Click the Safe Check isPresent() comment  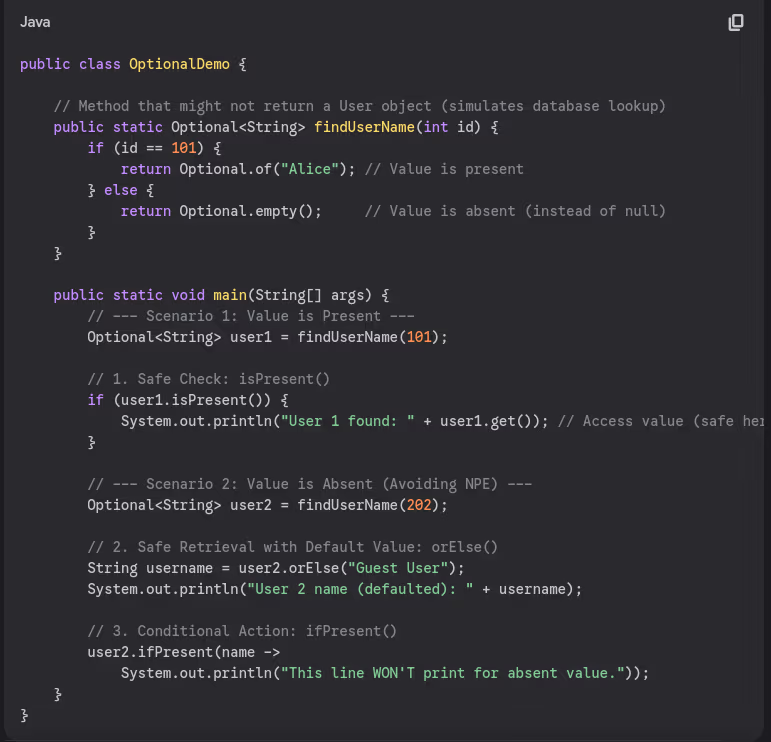pos(208,379)
